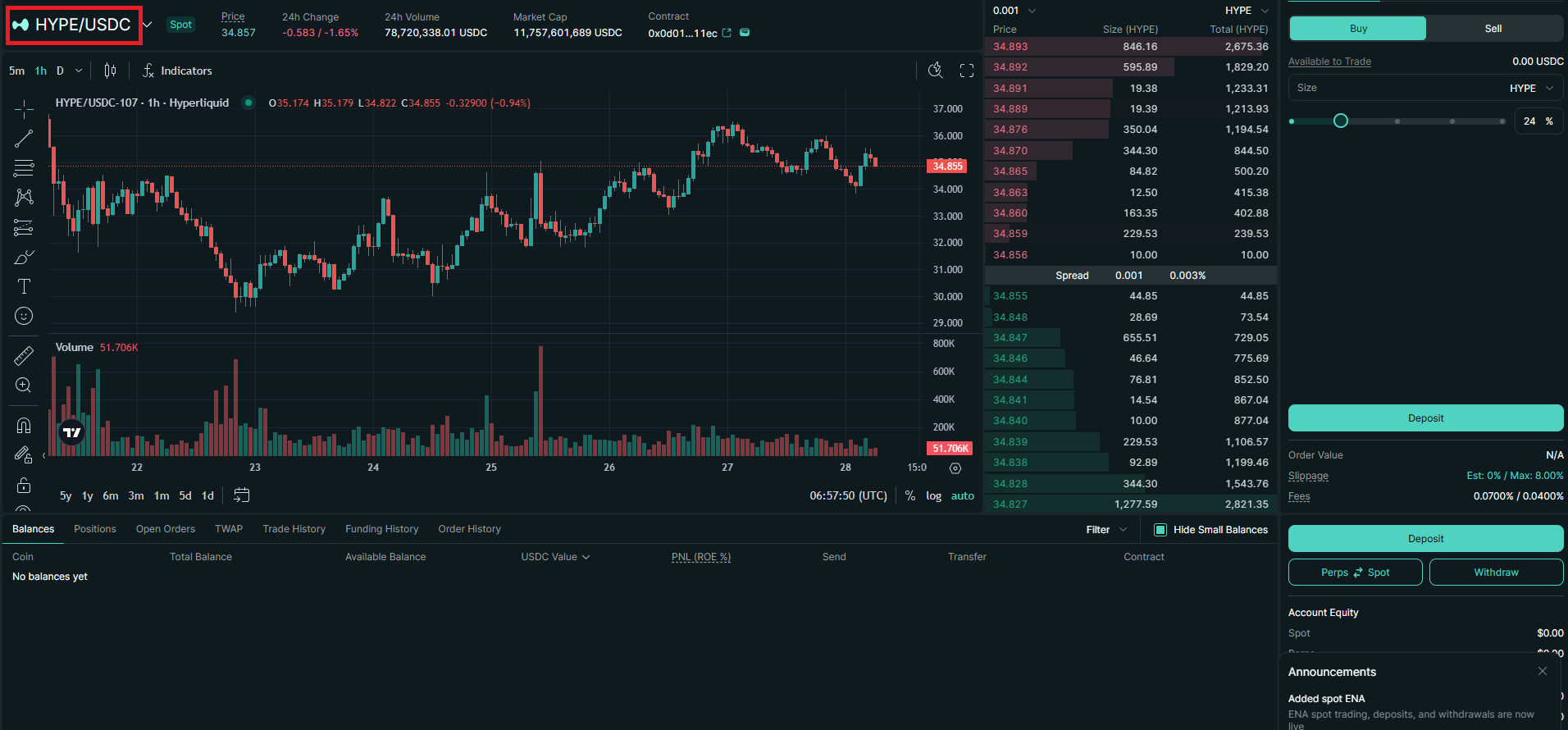Screen dimensions: 1568x730
Task: Select the pattern drawing tool
Action: click(24, 198)
